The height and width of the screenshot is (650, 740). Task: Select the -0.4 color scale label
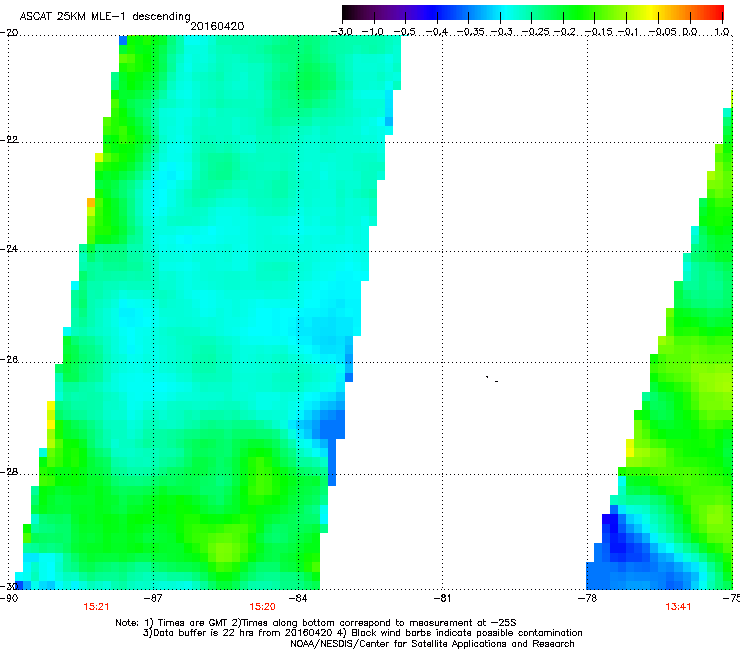click(x=437, y=32)
